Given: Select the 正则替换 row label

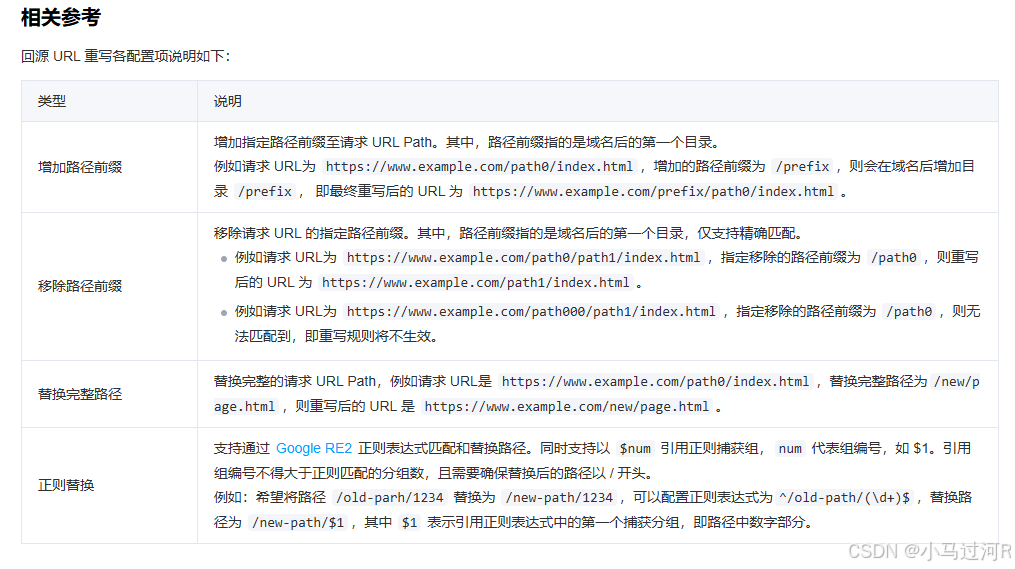Looking at the screenshot, I should coord(66,485).
